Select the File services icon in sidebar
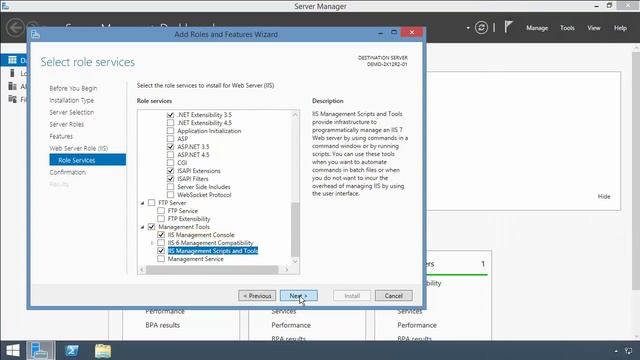This screenshot has height=360, width=640. pyautogui.click(x=12, y=99)
